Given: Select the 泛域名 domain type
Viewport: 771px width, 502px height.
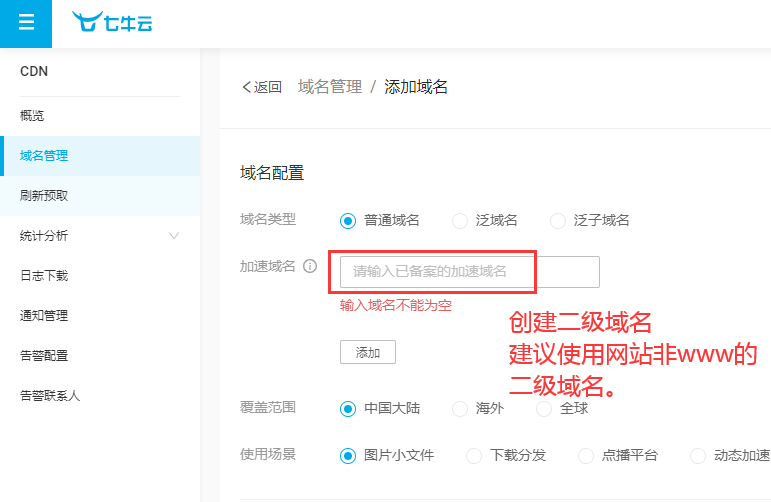Looking at the screenshot, I should pyautogui.click(x=460, y=220).
